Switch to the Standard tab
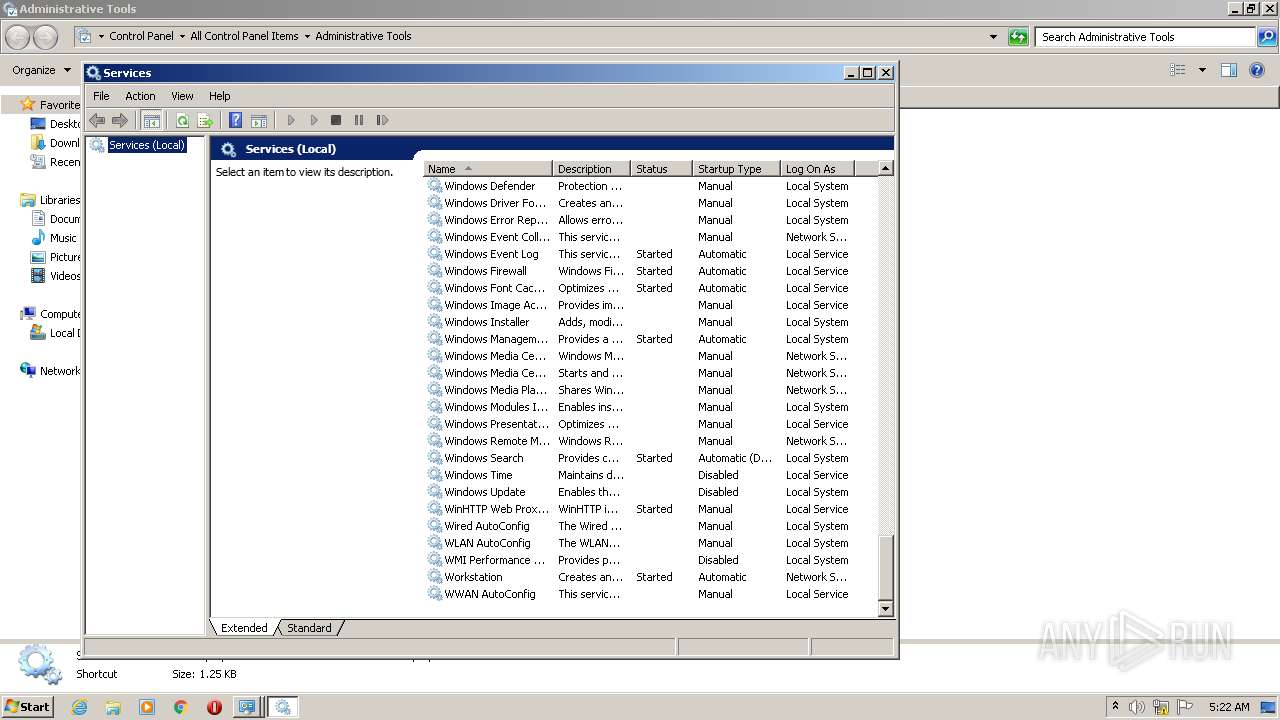 309,628
